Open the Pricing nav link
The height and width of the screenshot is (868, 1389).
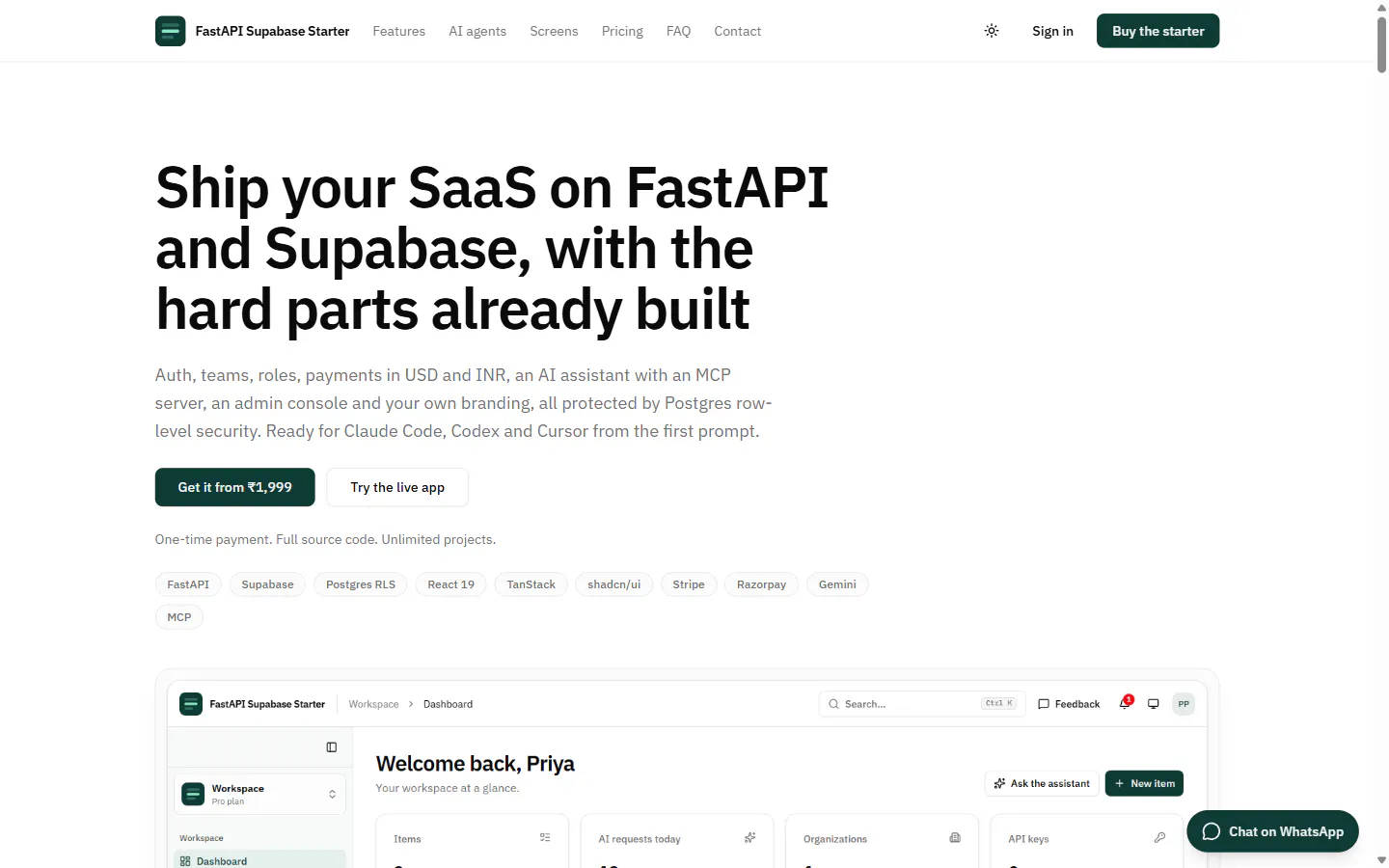[x=622, y=31]
